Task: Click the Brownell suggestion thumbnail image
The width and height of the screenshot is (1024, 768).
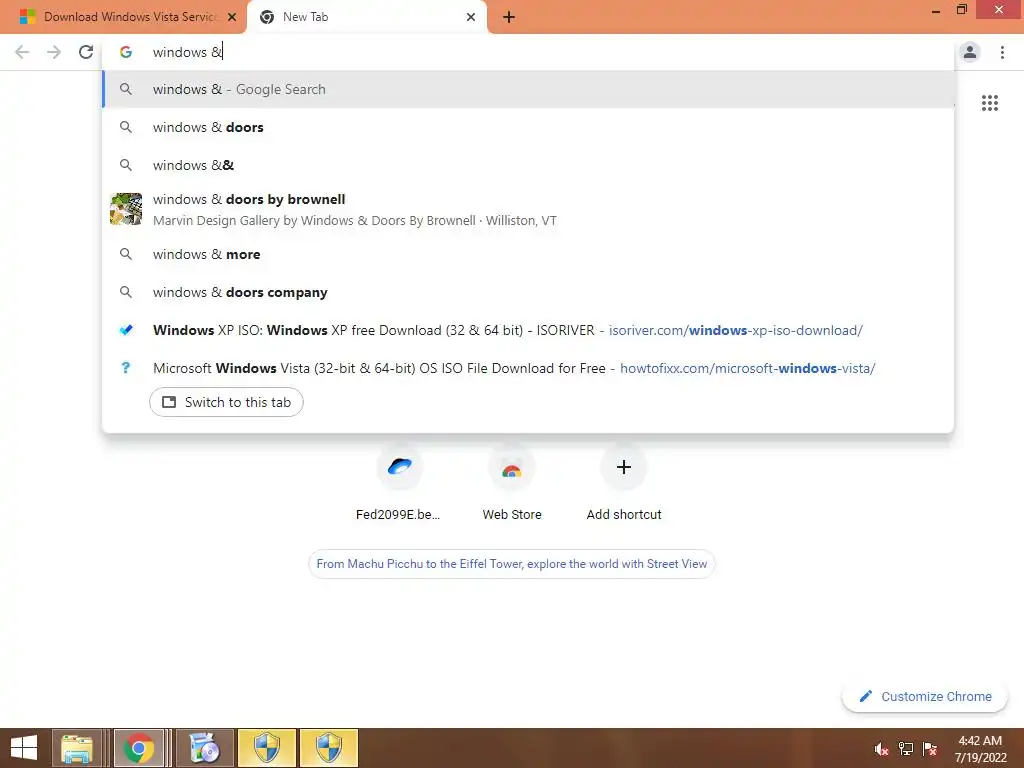Action: point(126,209)
